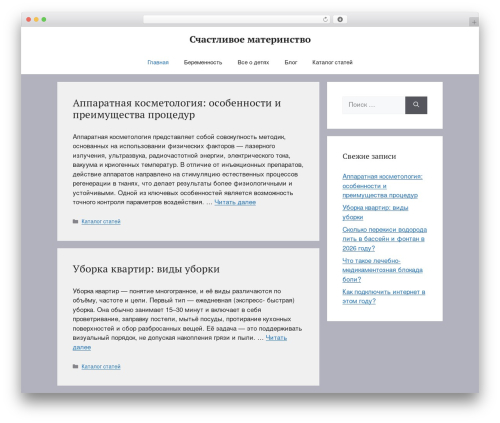Click Каталог статей category under cleaning post
500x423 pixels.
[101, 366]
